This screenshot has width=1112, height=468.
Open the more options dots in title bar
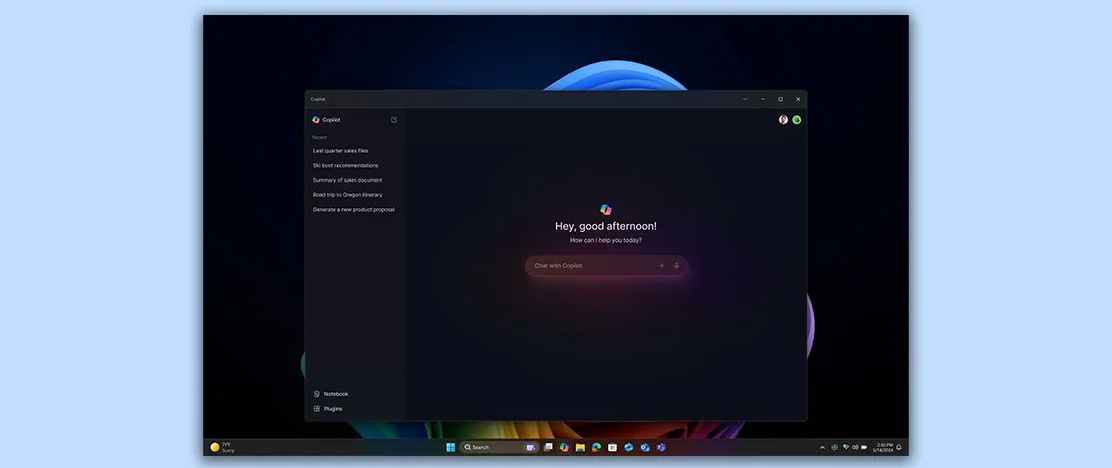click(745, 99)
